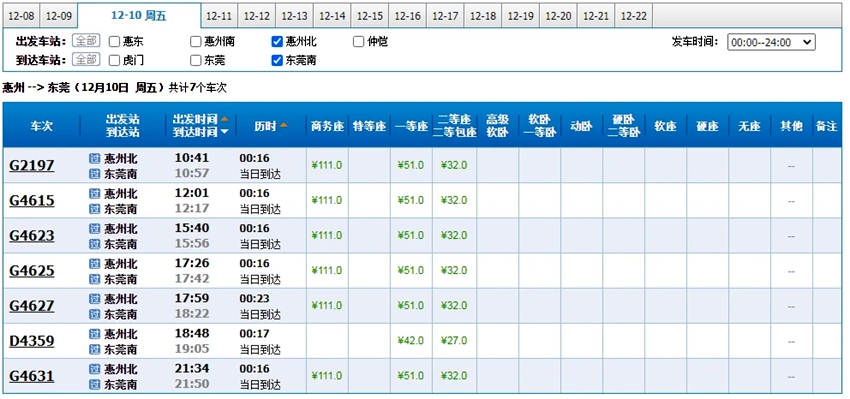Viewport: 850px width, 399px height.
Task: Click the station icon beside 惠州北 for D4359
Action: pyautogui.click(x=94, y=333)
